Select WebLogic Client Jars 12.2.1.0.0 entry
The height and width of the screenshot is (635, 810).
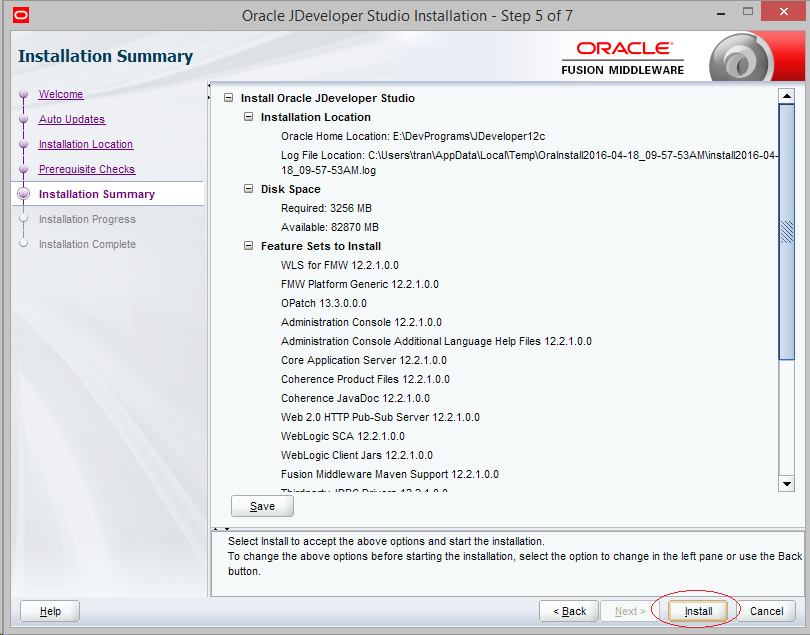[x=356, y=455]
